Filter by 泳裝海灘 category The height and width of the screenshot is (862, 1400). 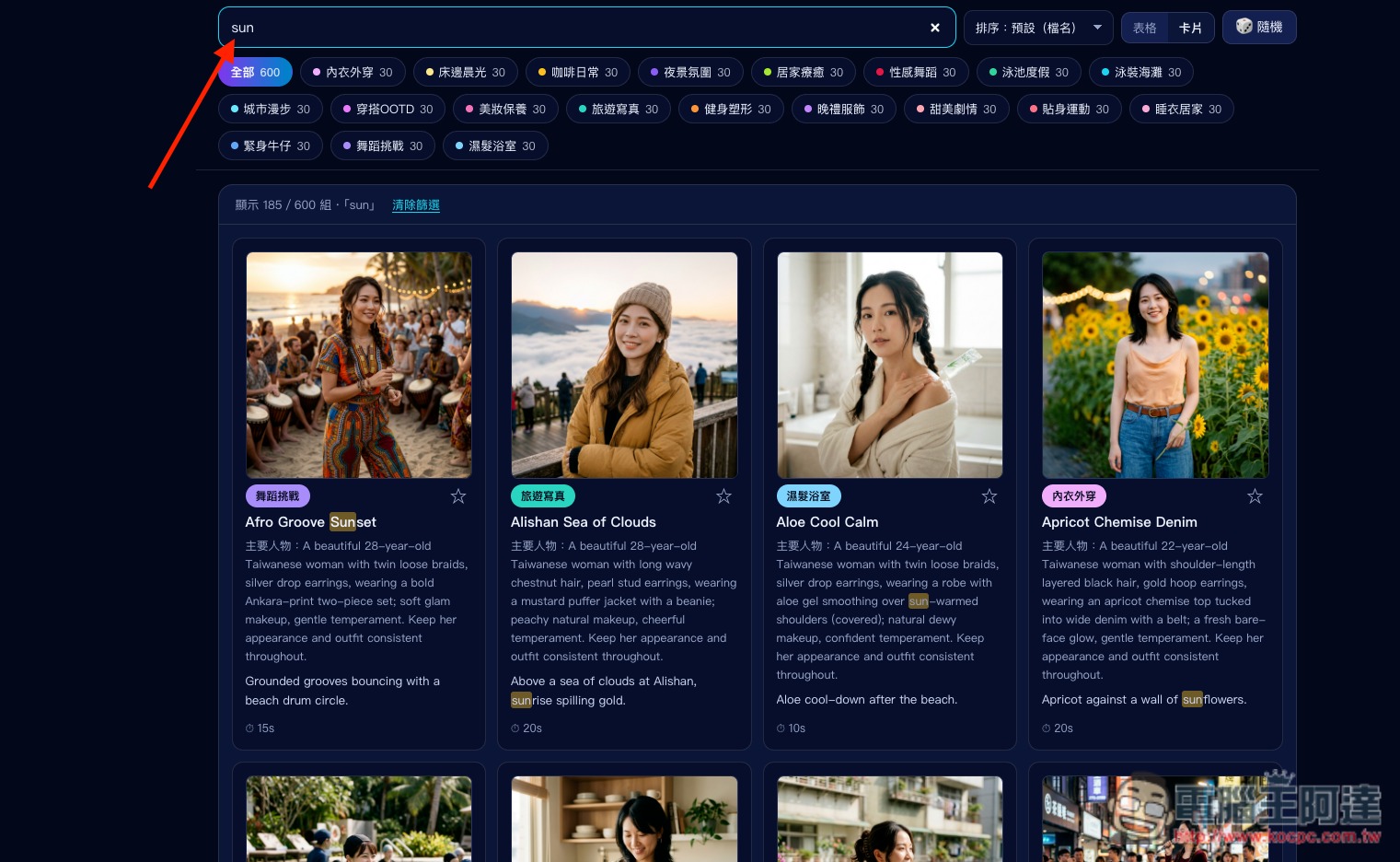[x=1141, y=72]
